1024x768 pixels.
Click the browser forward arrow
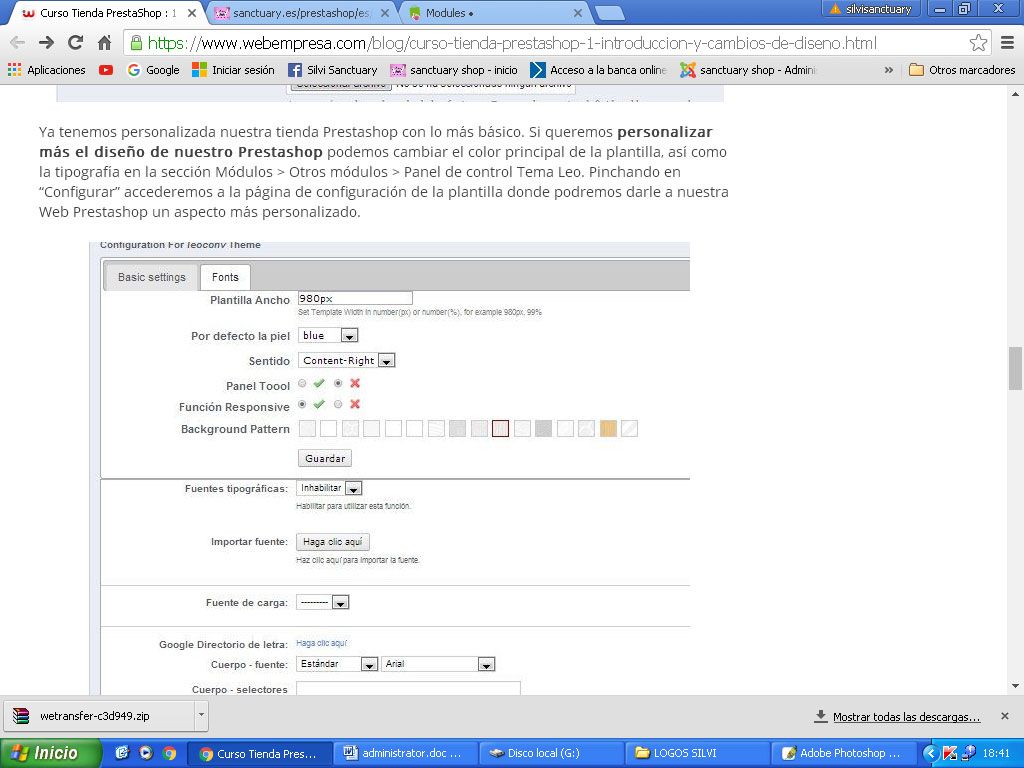46,43
